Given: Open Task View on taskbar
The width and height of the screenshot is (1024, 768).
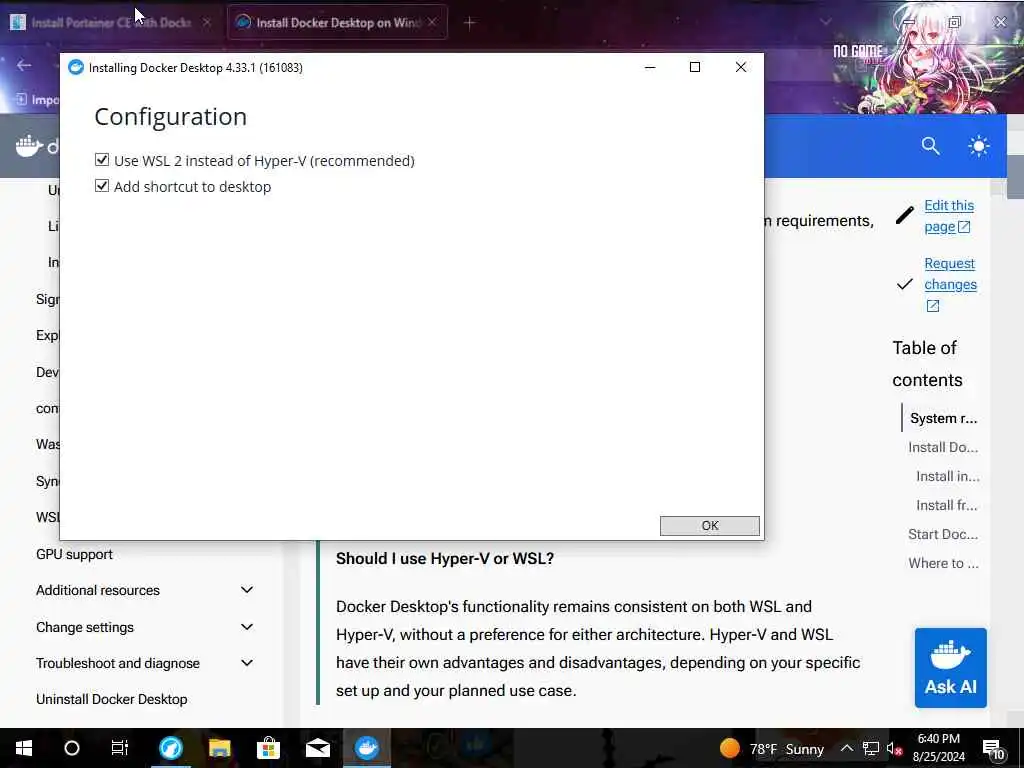Looking at the screenshot, I should [x=120, y=748].
